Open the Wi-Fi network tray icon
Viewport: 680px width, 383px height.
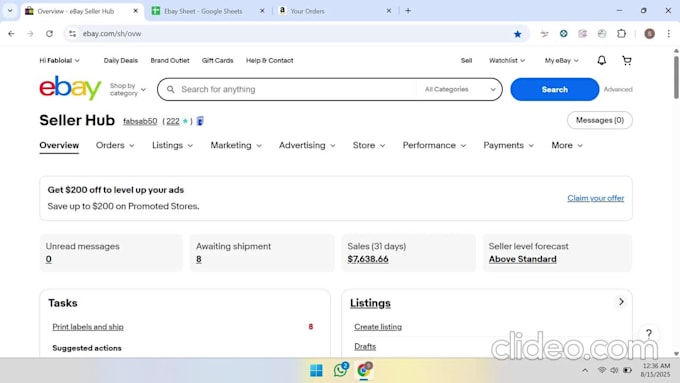pos(602,370)
